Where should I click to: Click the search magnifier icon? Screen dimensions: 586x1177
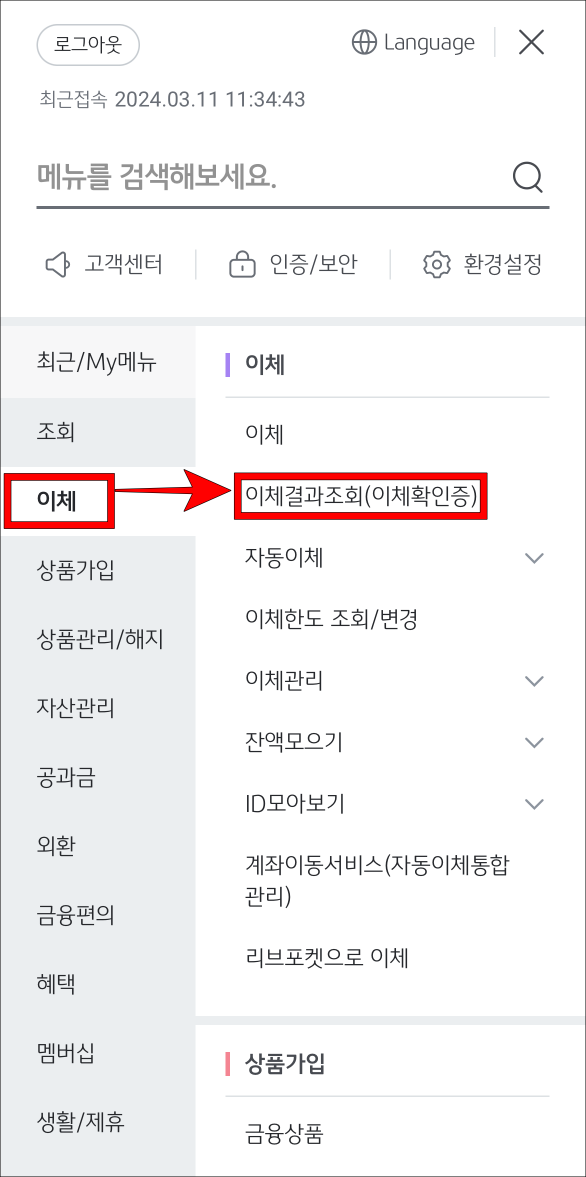[526, 177]
